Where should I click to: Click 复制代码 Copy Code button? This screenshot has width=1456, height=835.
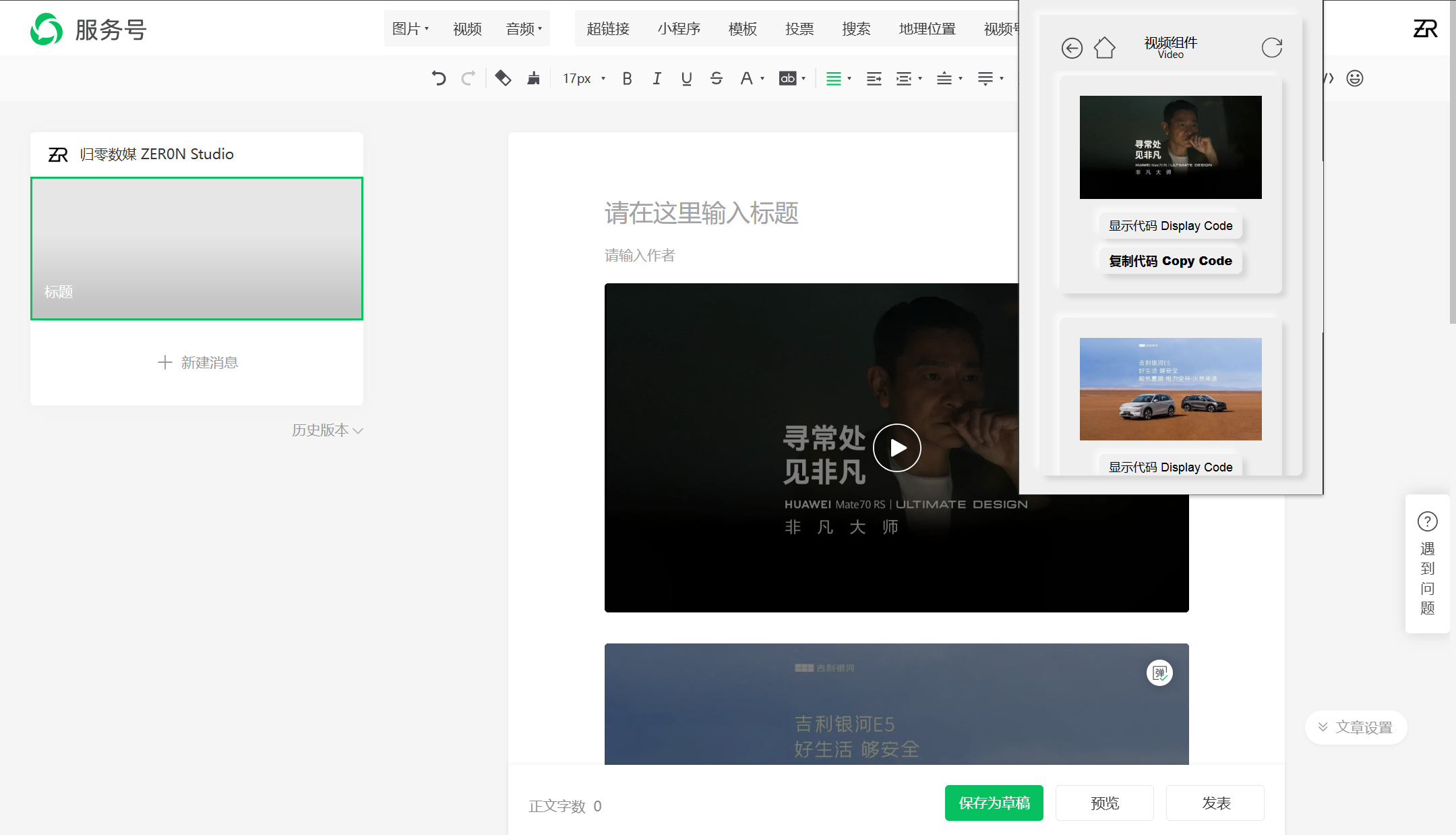pyautogui.click(x=1171, y=261)
